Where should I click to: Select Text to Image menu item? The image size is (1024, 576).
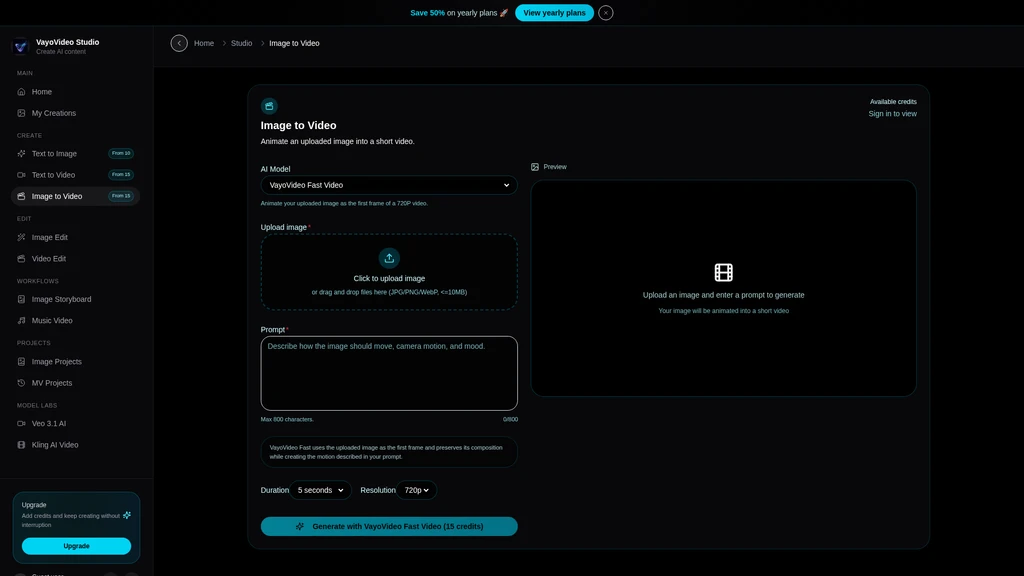tap(75, 153)
